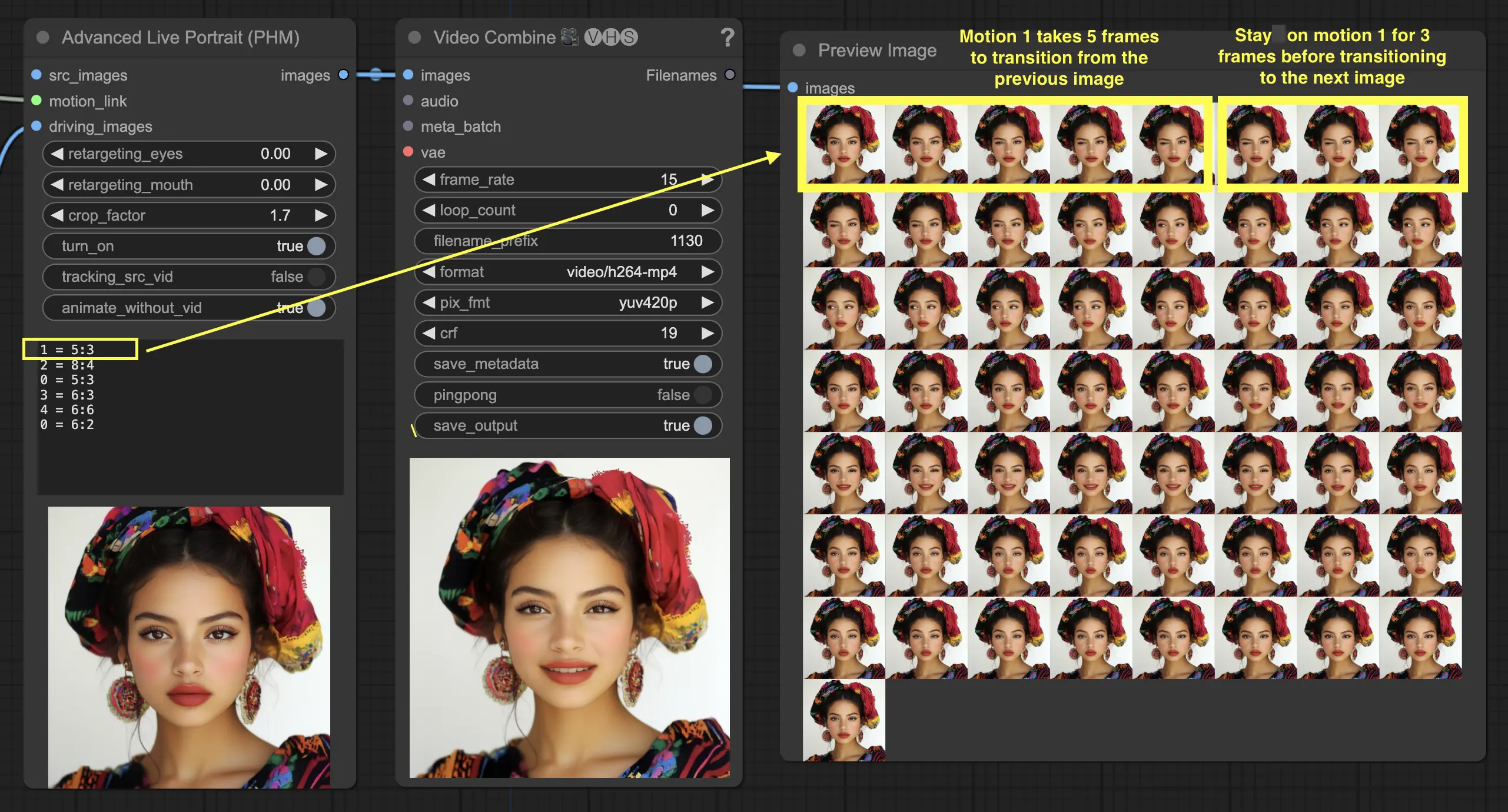
Task: Click the Advanced Live Portrait (PHM) node title
Action: 181,38
